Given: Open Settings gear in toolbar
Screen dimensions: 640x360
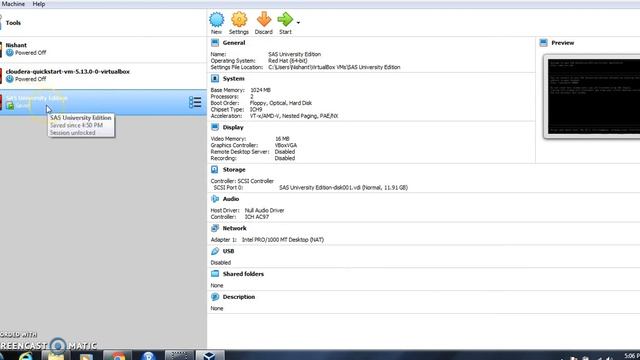Looking at the screenshot, I should (x=239, y=20).
